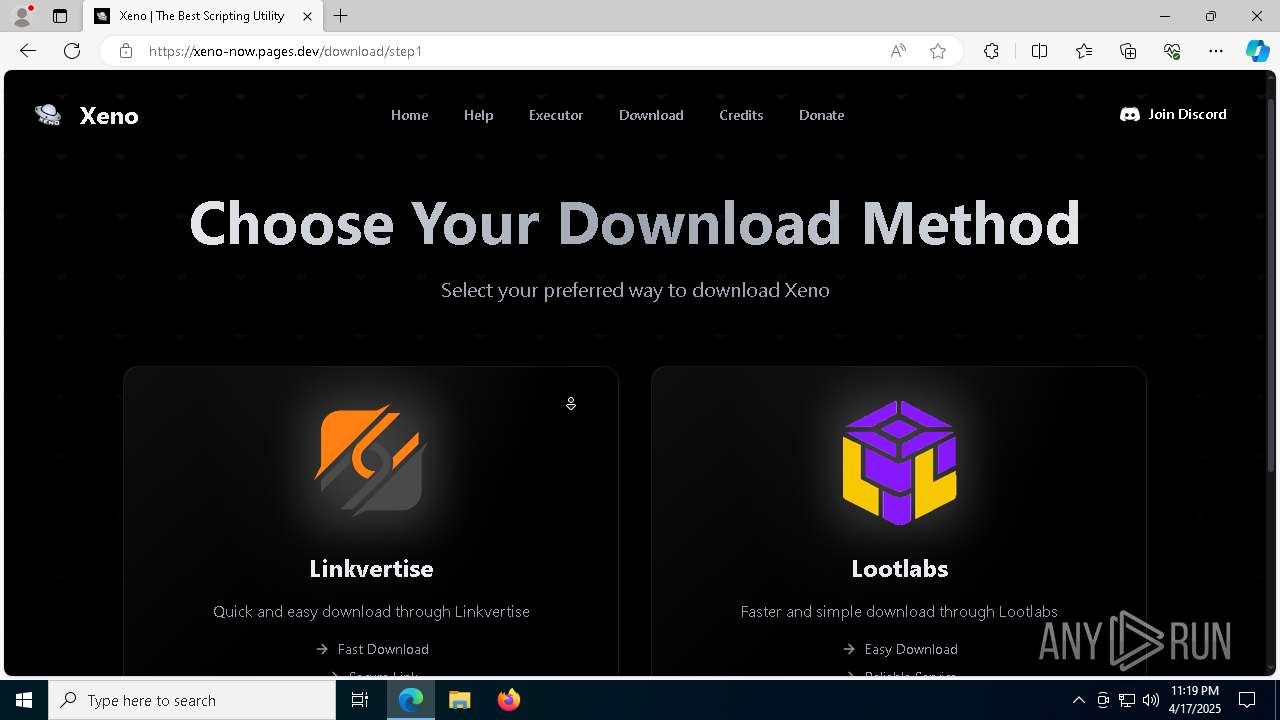Screen dimensions: 1280x720
Task: Select the Linkvertise card title
Action: tap(371, 568)
